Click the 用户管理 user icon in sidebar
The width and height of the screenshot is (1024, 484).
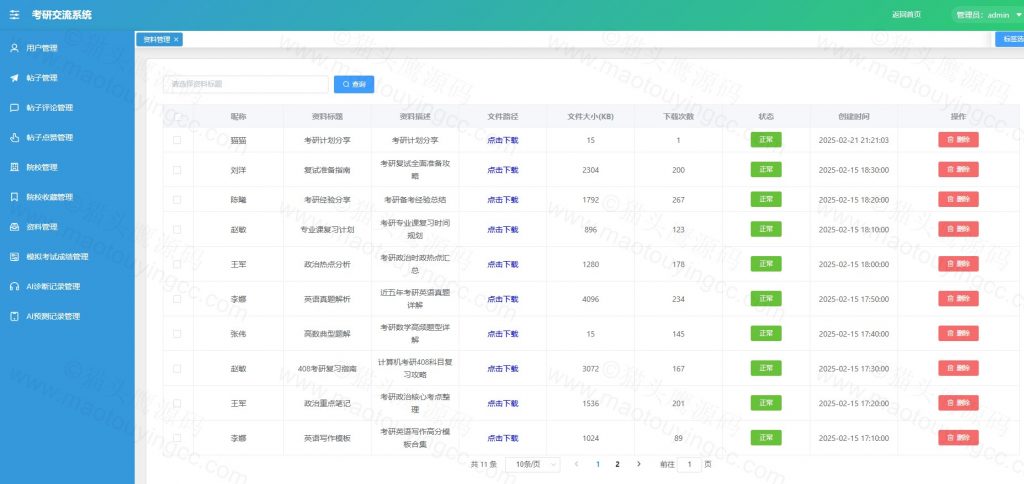[x=14, y=48]
